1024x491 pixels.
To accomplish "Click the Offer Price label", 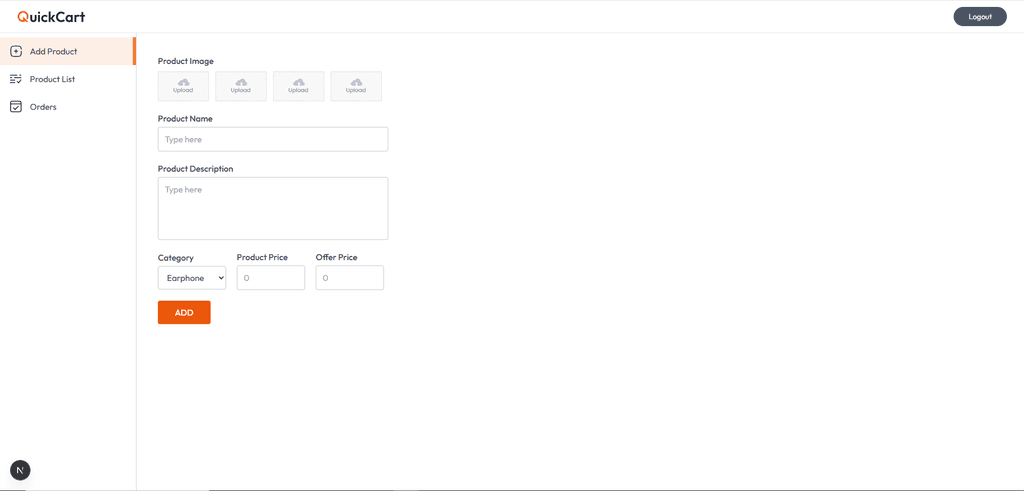I will pos(337,257).
